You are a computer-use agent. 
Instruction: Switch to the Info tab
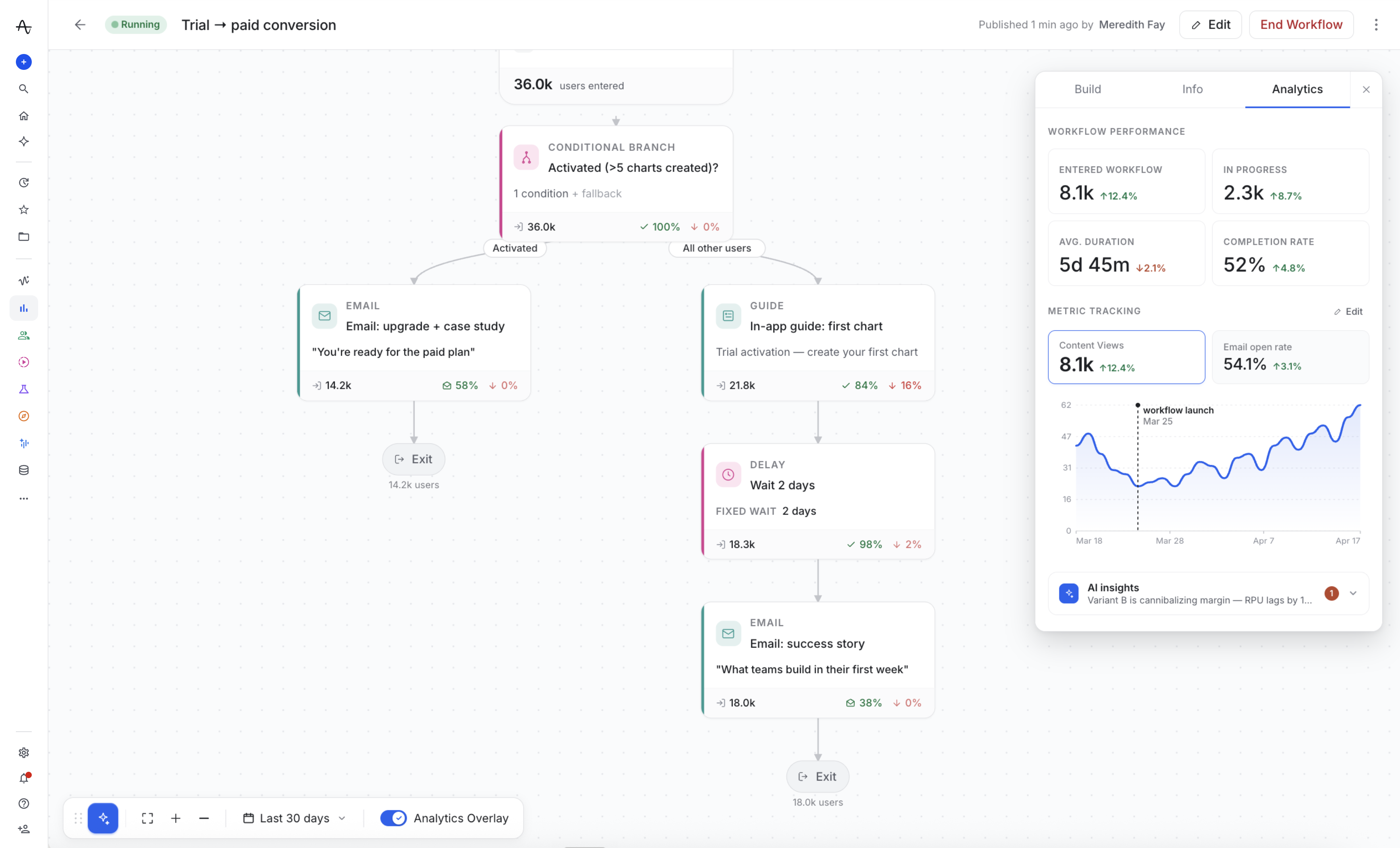coord(1192,89)
